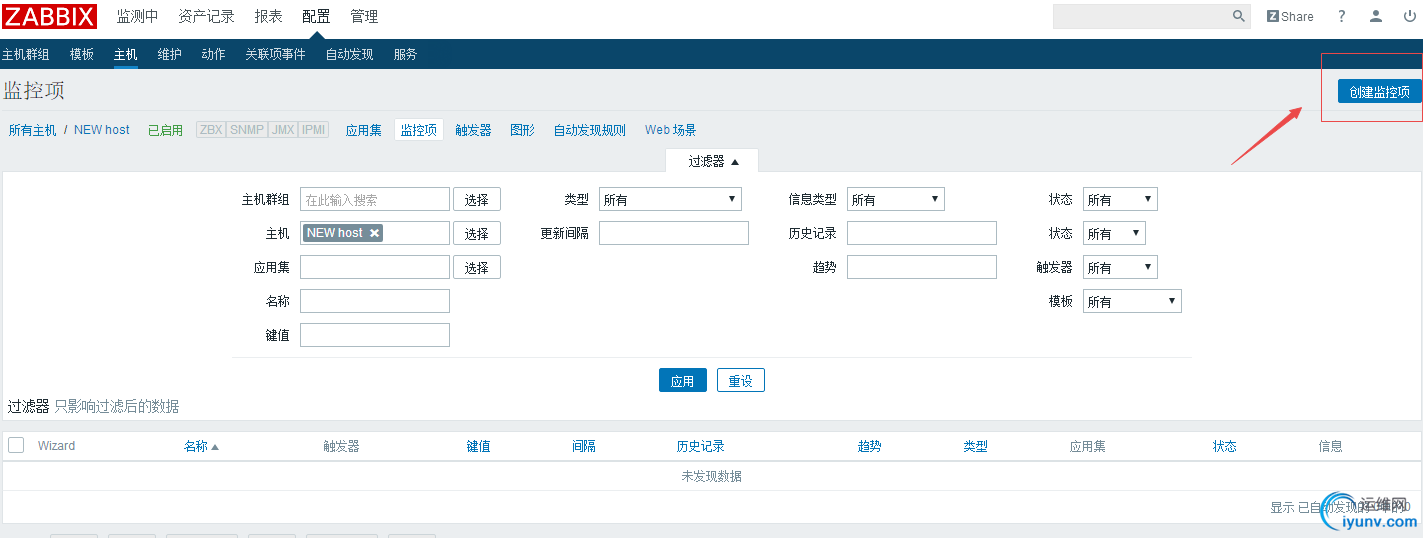Viewport: 1423px width, 538px height.
Task: Focus the 主机群组 search input
Action: (375, 199)
